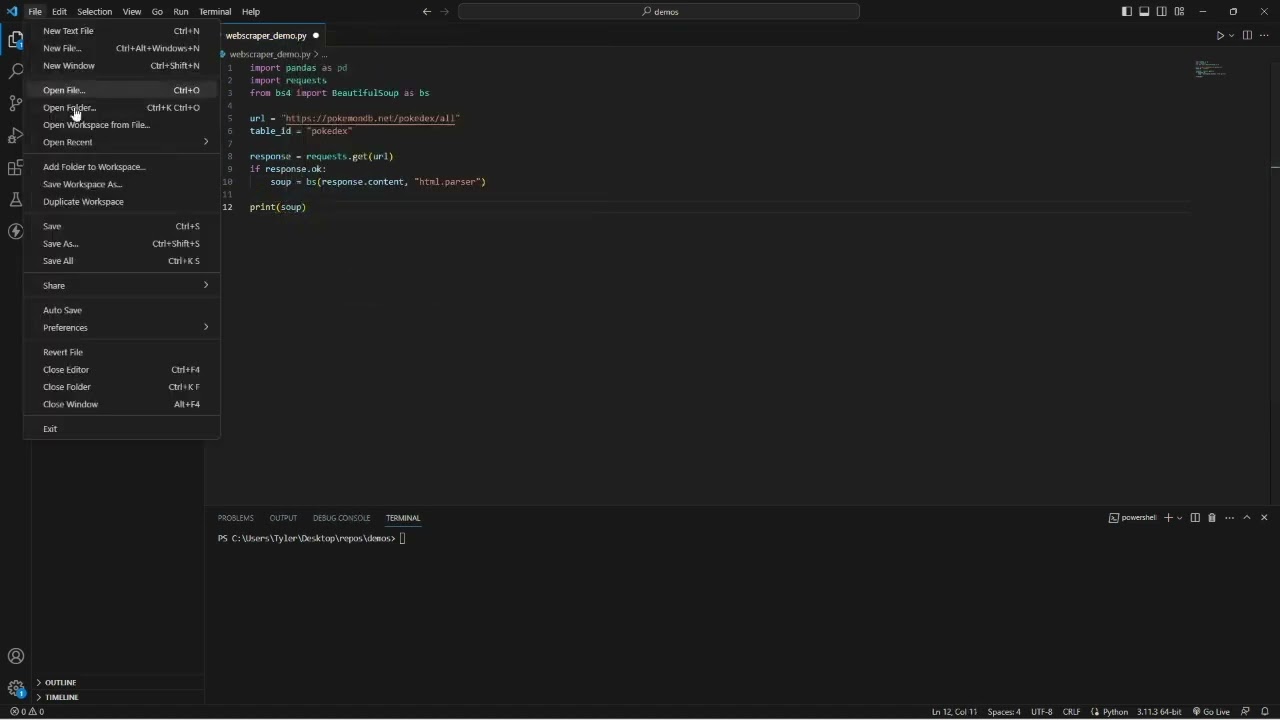The image size is (1280, 720).
Task: Click the demos command center search box
Action: [659, 12]
